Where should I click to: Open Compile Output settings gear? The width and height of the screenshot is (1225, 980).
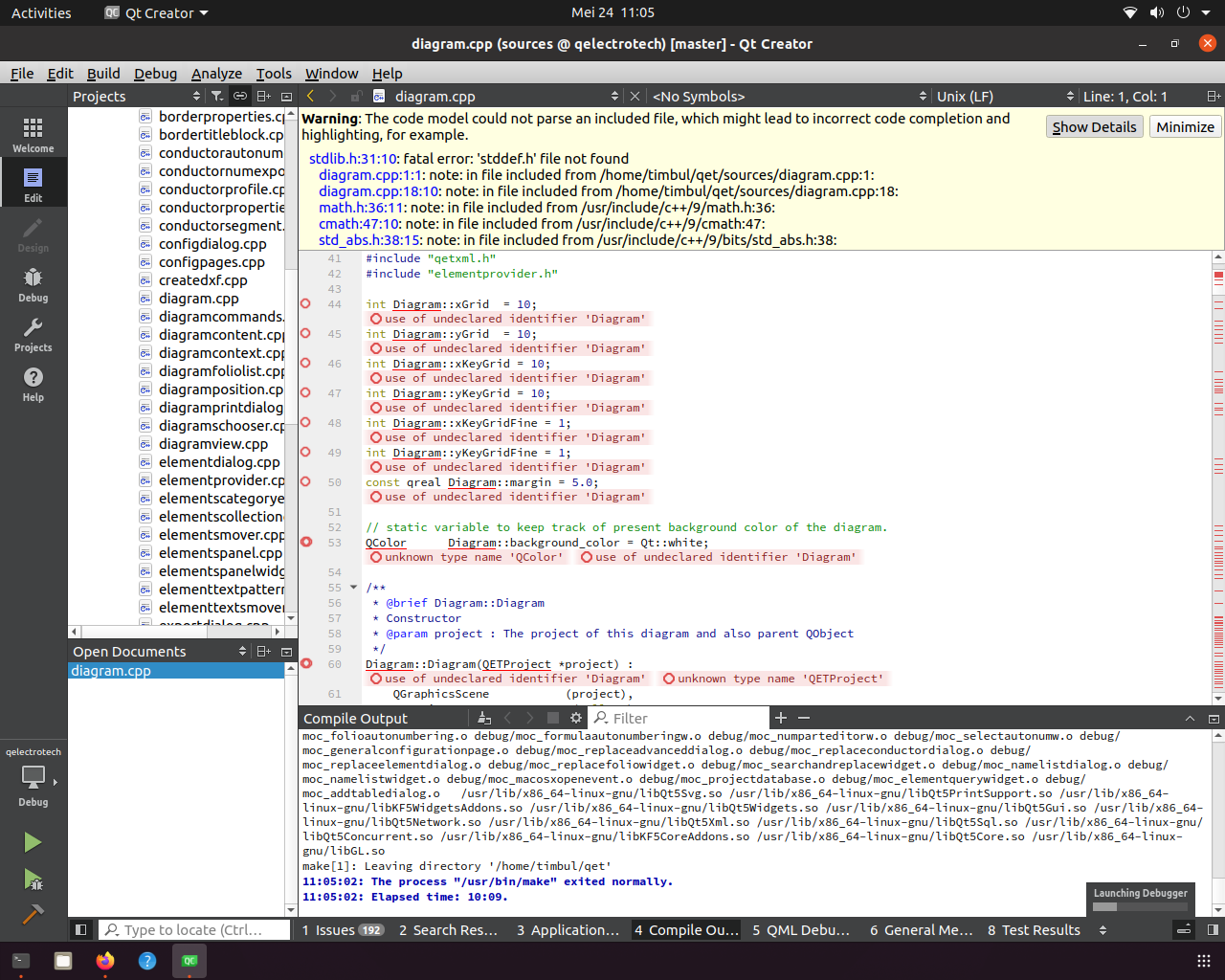[x=576, y=718]
